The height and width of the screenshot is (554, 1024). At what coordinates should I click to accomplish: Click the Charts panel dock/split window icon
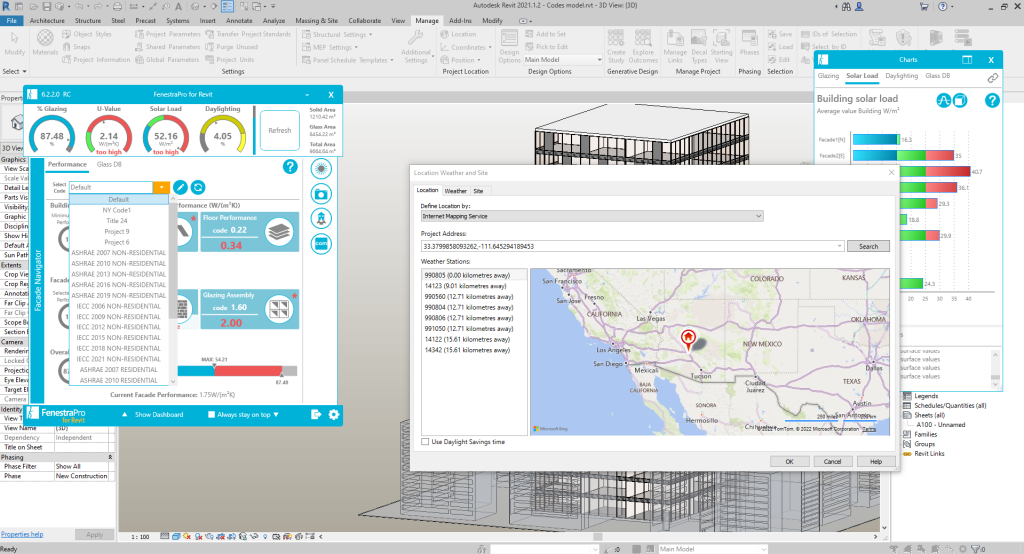pos(967,59)
